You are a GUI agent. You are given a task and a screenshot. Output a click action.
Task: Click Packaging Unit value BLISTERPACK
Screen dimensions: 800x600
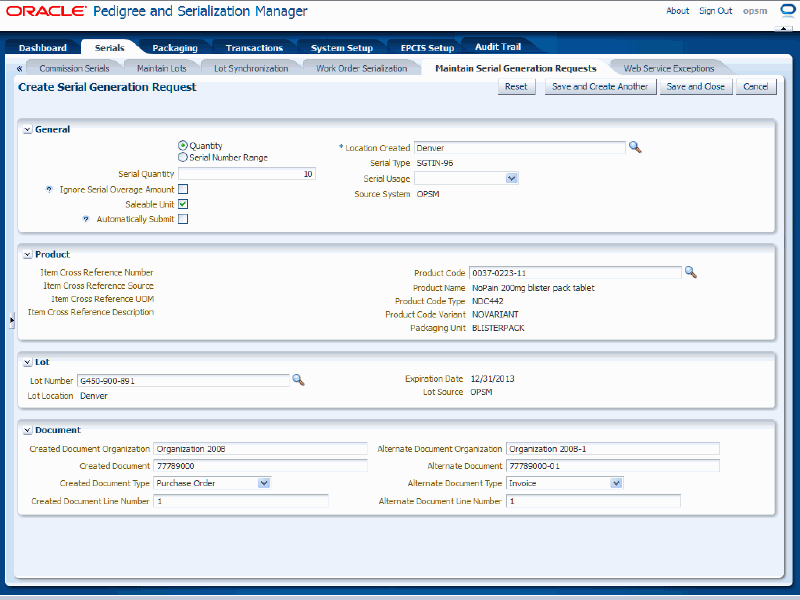coord(498,328)
